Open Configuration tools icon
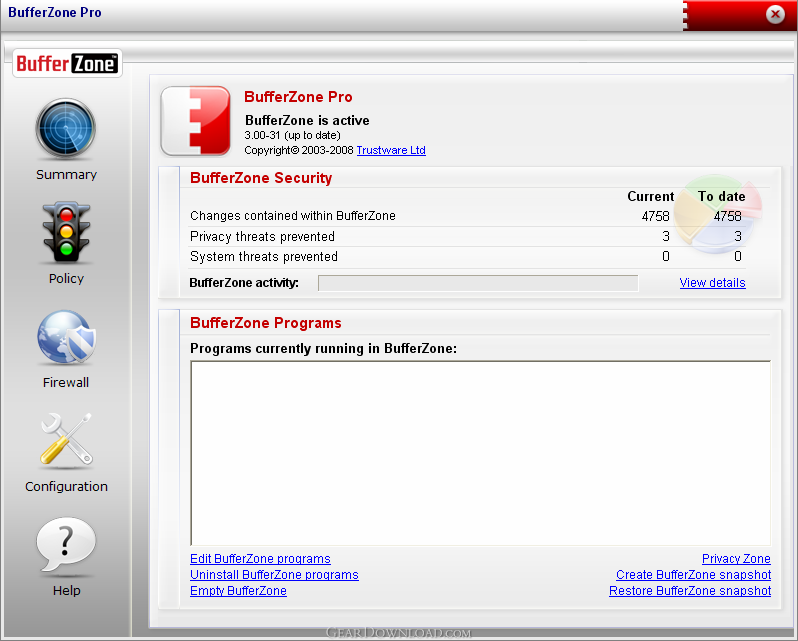Viewport: 798px width, 641px height. (x=66, y=440)
